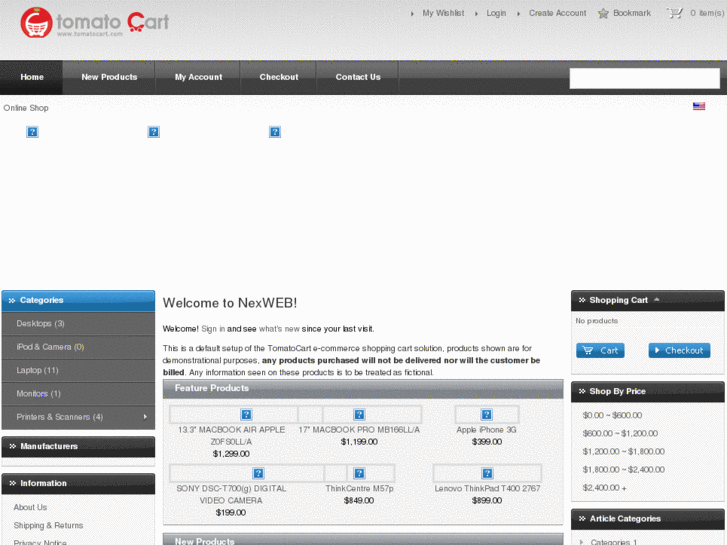The height and width of the screenshot is (545, 727).
Task: Click the Login link
Action: click(x=496, y=13)
